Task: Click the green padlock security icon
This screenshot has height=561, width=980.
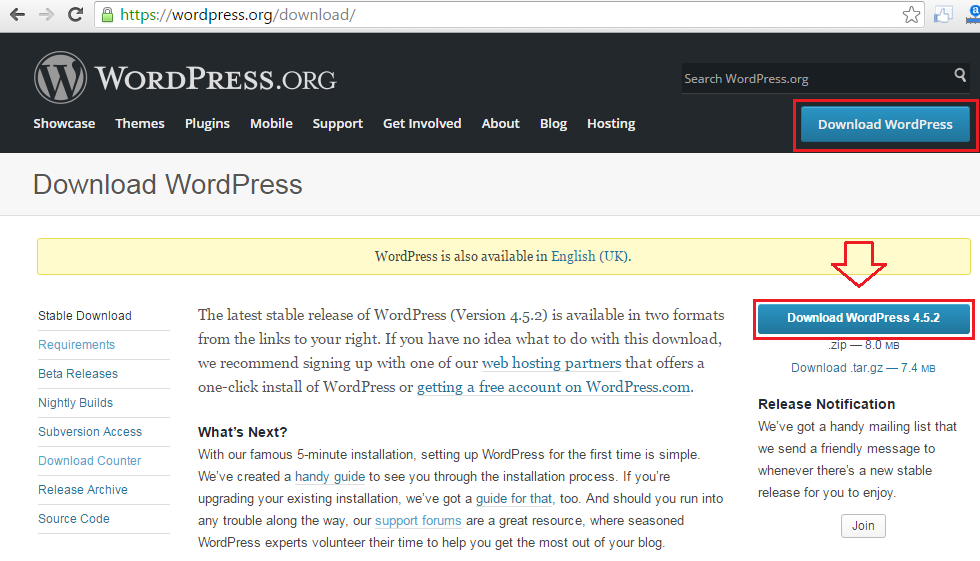Action: (x=108, y=14)
